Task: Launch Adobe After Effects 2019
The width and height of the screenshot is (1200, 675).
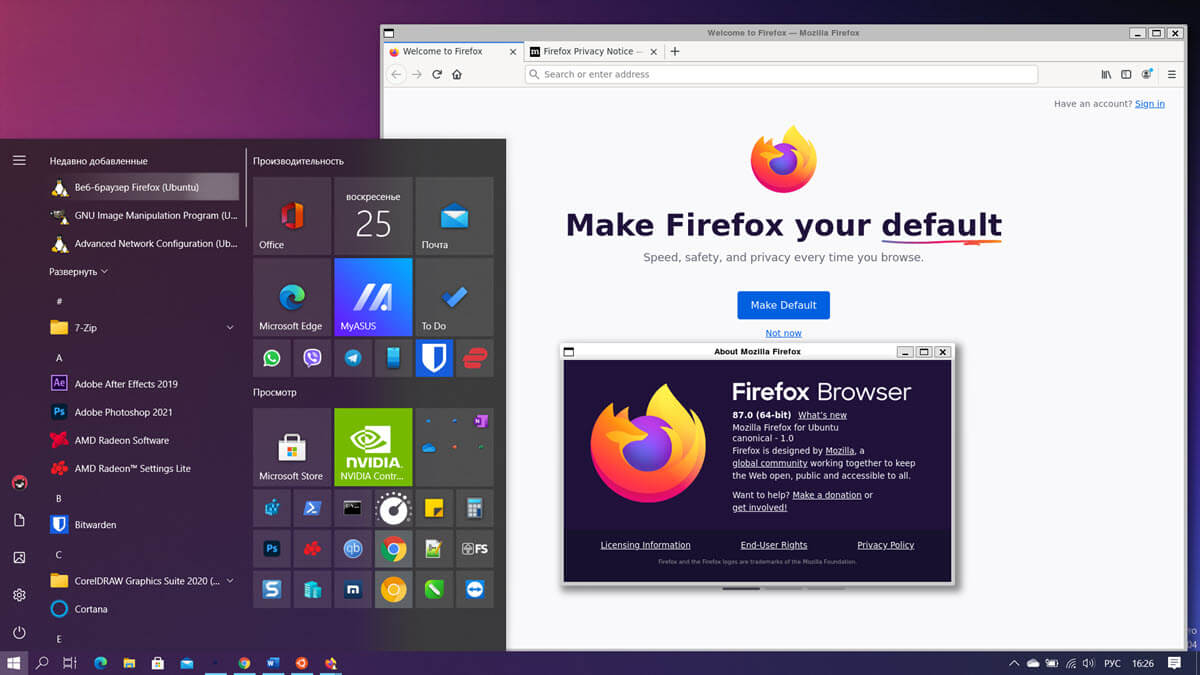Action: pyautogui.click(x=144, y=383)
